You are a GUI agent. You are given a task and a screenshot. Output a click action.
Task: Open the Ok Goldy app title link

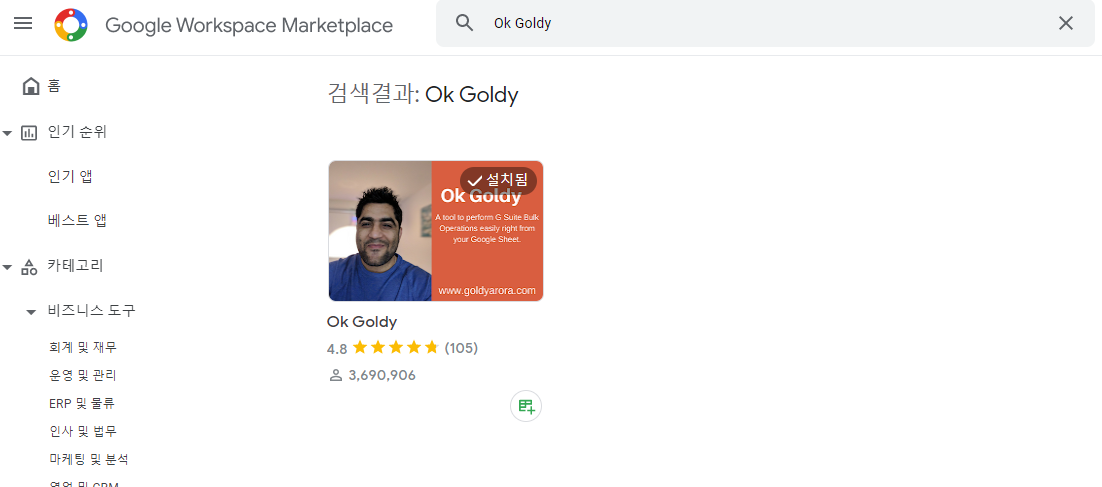362,322
